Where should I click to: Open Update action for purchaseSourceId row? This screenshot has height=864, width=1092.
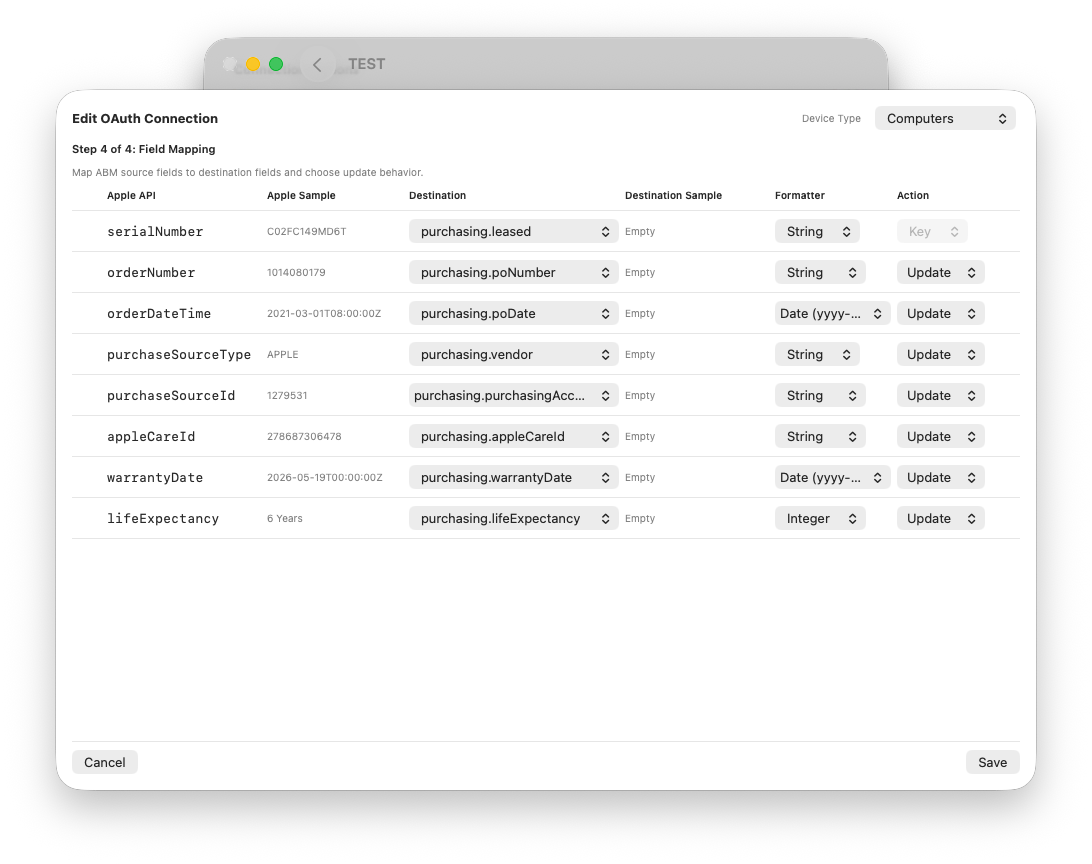pyautogui.click(x=940, y=395)
